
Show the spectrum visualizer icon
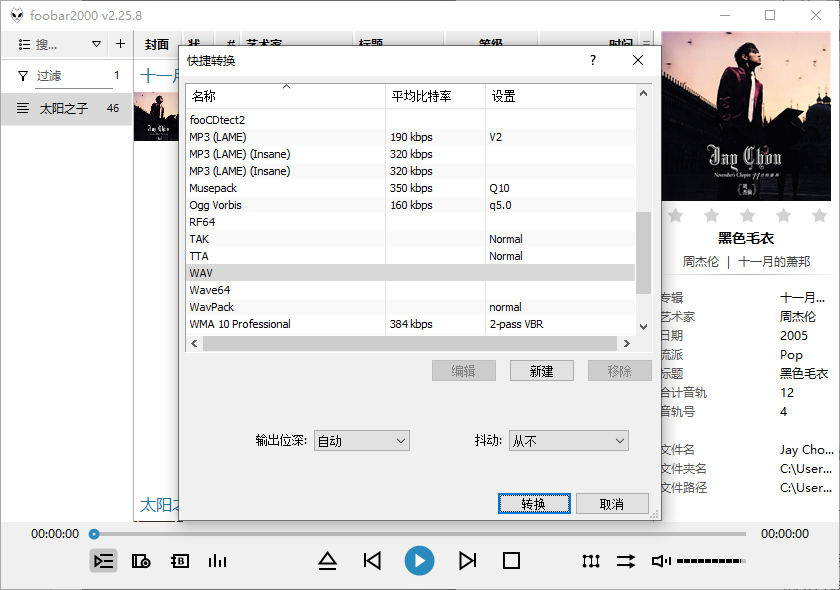[217, 561]
